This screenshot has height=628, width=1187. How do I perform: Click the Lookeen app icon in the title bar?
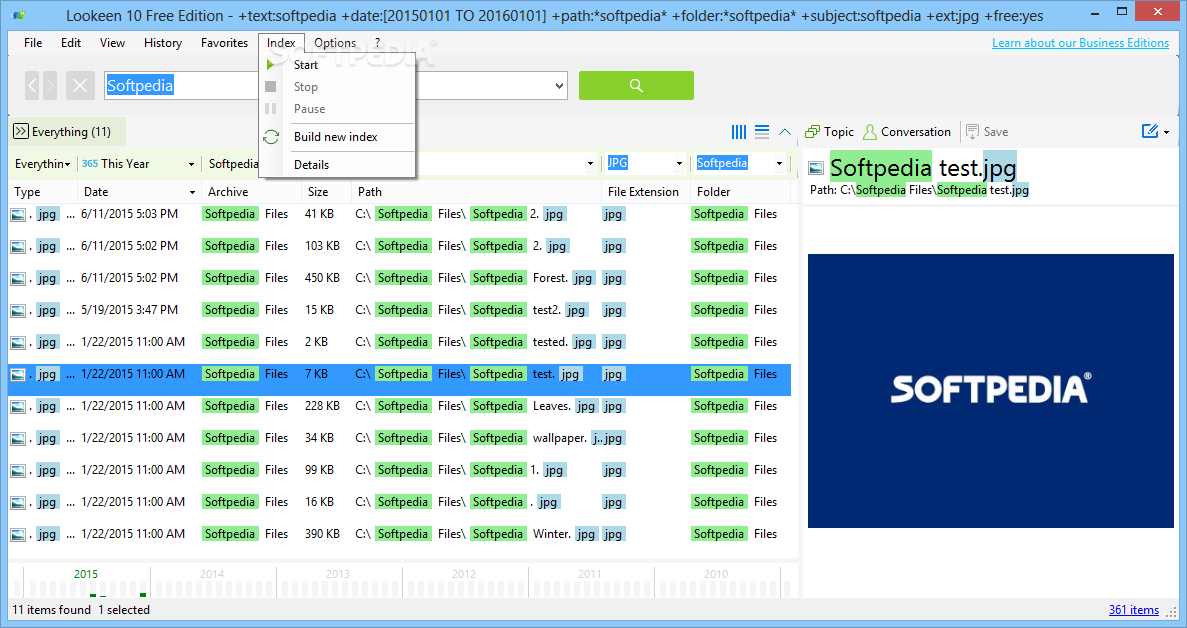(19, 15)
